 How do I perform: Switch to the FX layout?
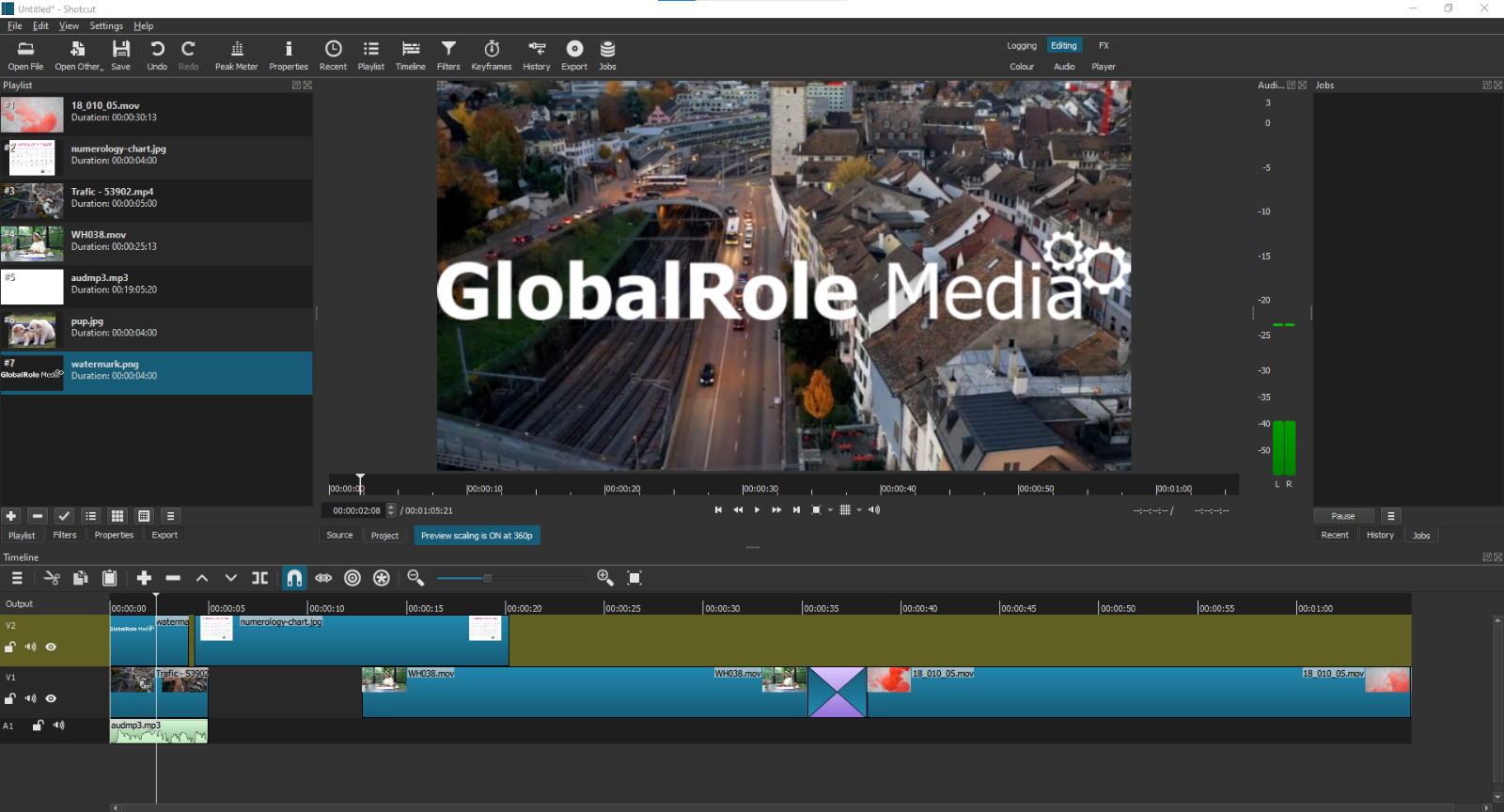click(x=1104, y=46)
